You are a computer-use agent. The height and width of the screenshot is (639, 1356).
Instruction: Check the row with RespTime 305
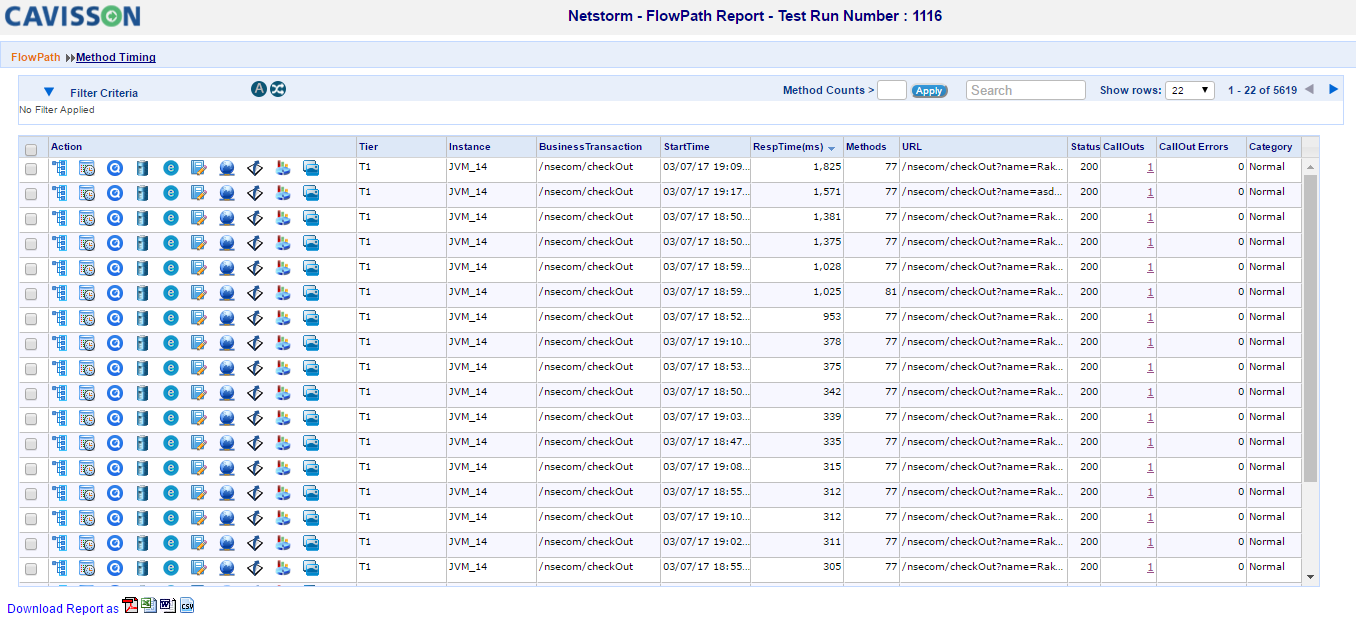31,569
